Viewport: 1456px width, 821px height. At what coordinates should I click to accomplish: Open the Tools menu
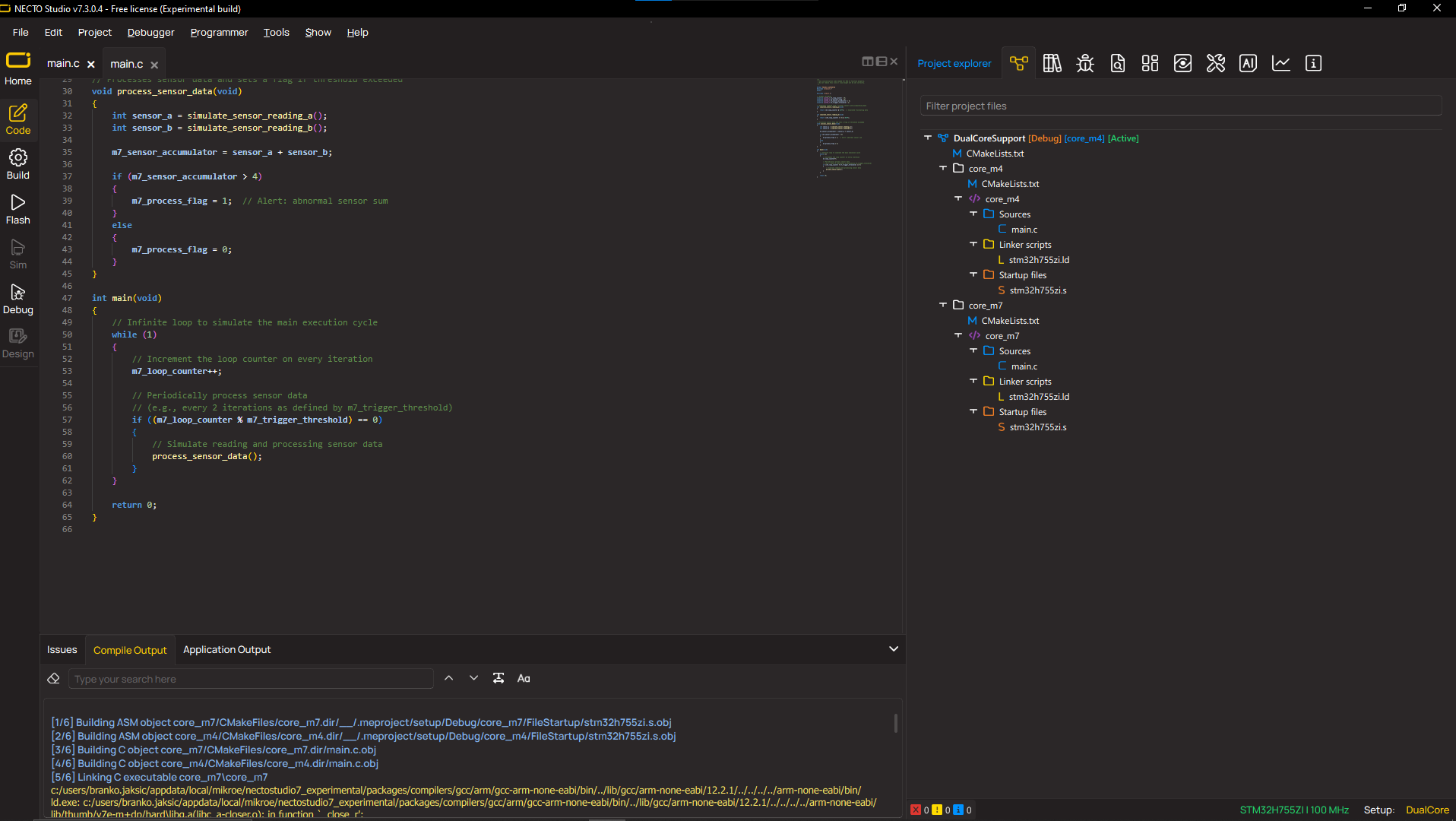pyautogui.click(x=277, y=32)
